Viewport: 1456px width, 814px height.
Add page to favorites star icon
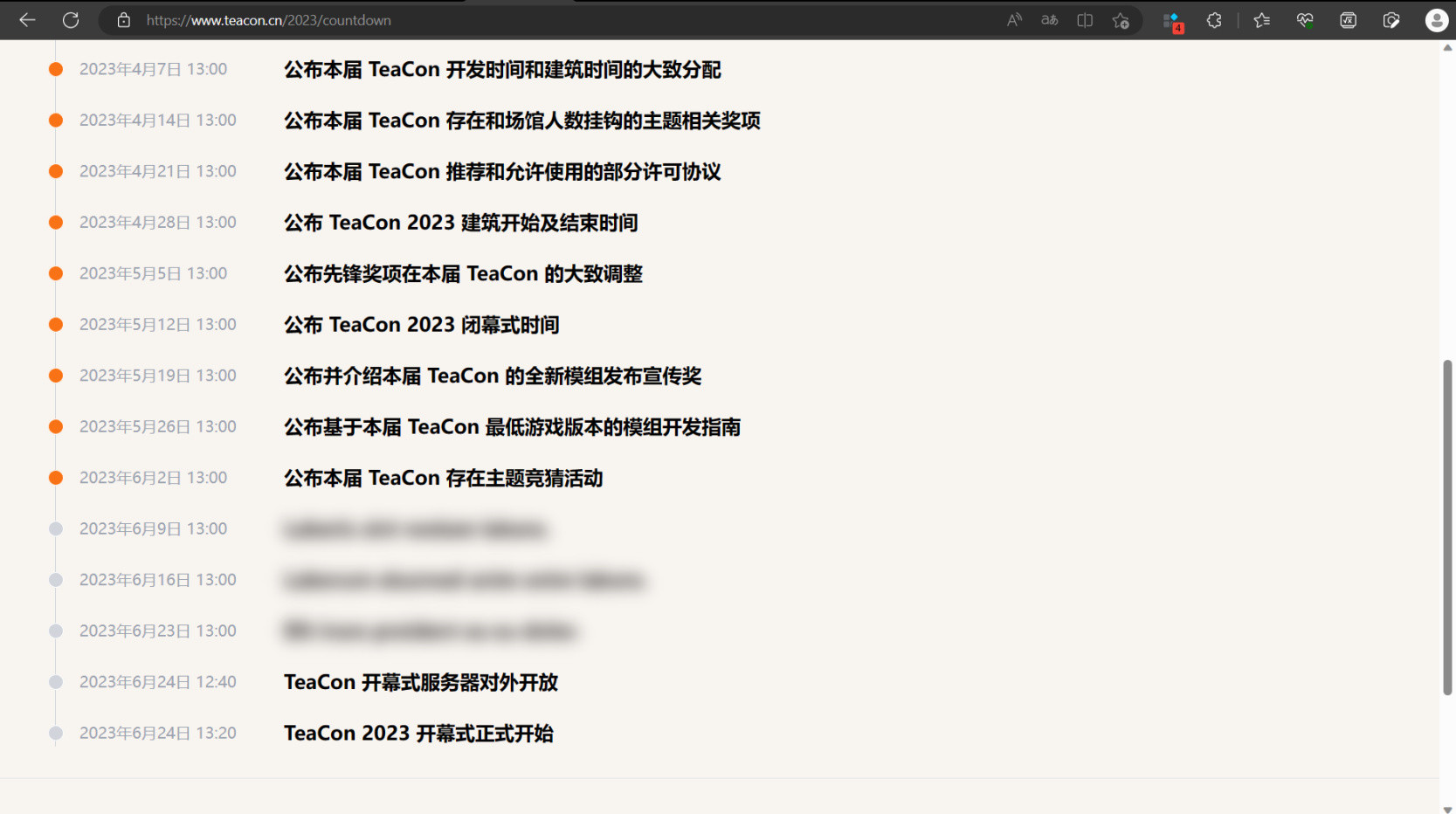pos(1121,20)
